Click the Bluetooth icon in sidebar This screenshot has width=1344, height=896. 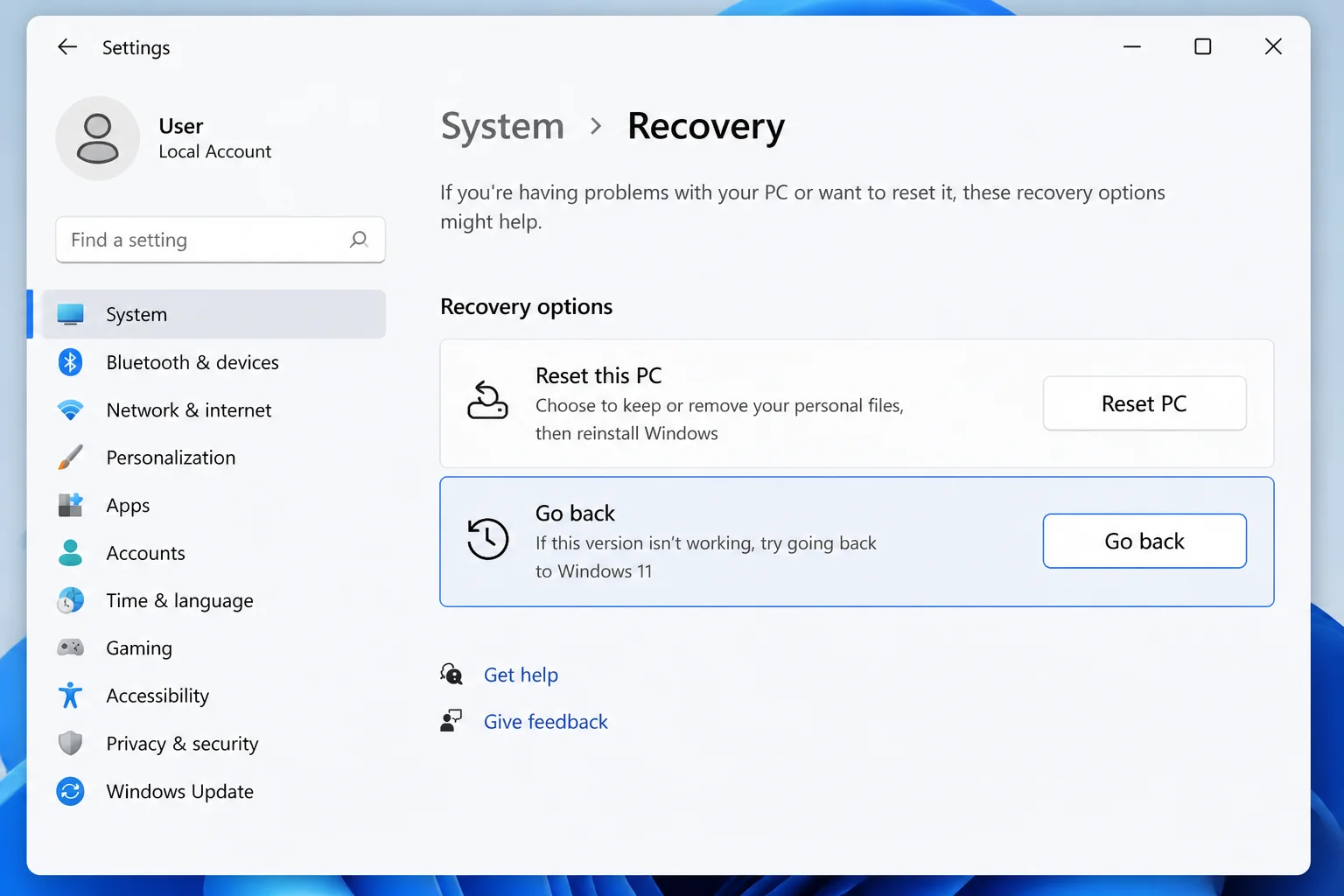71,362
